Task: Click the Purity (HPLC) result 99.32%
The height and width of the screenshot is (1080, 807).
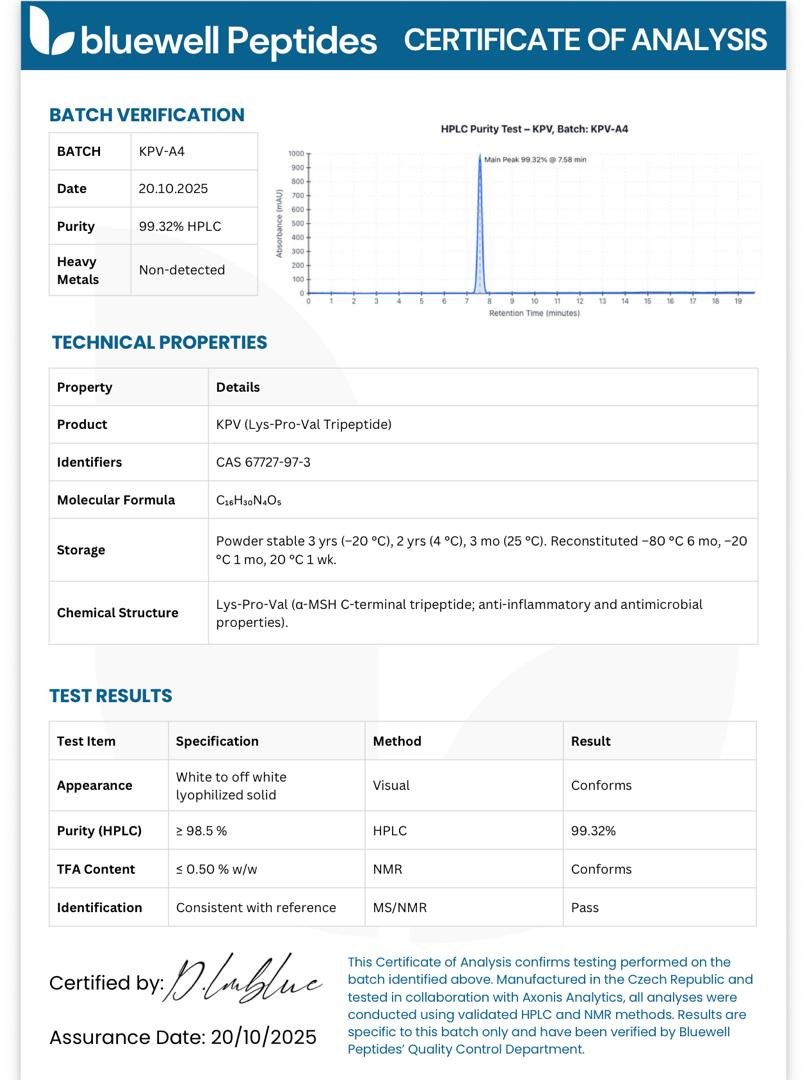Action: click(593, 831)
